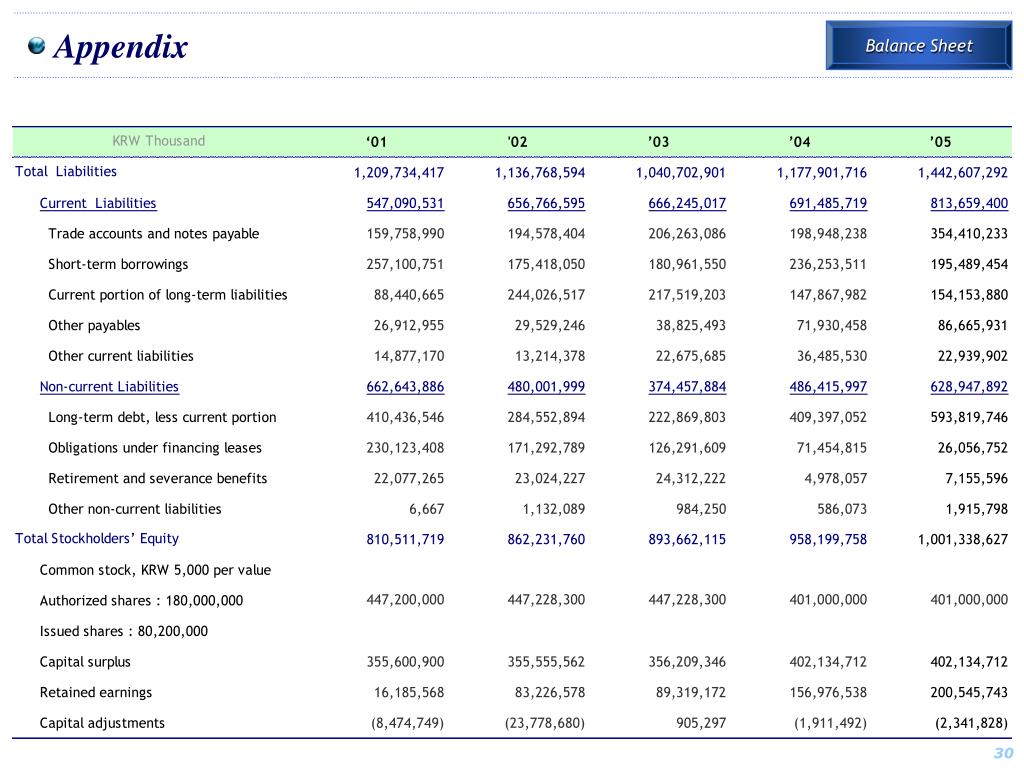Screen dimensions: 1024x768
Task: Open the Non-current Liabilities underlined label
Action: click(x=109, y=387)
